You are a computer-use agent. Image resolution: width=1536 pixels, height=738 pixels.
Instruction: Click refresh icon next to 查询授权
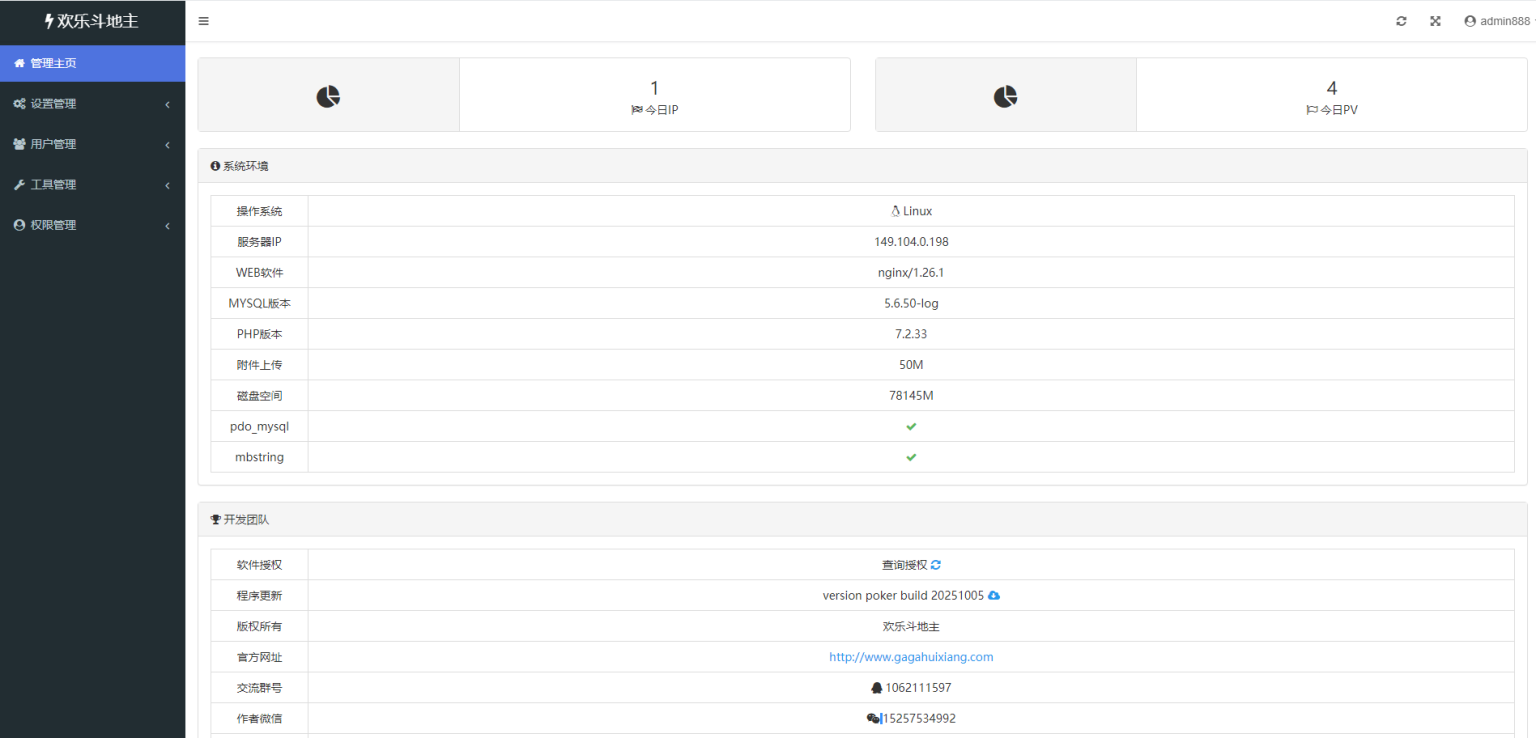[x=936, y=565]
